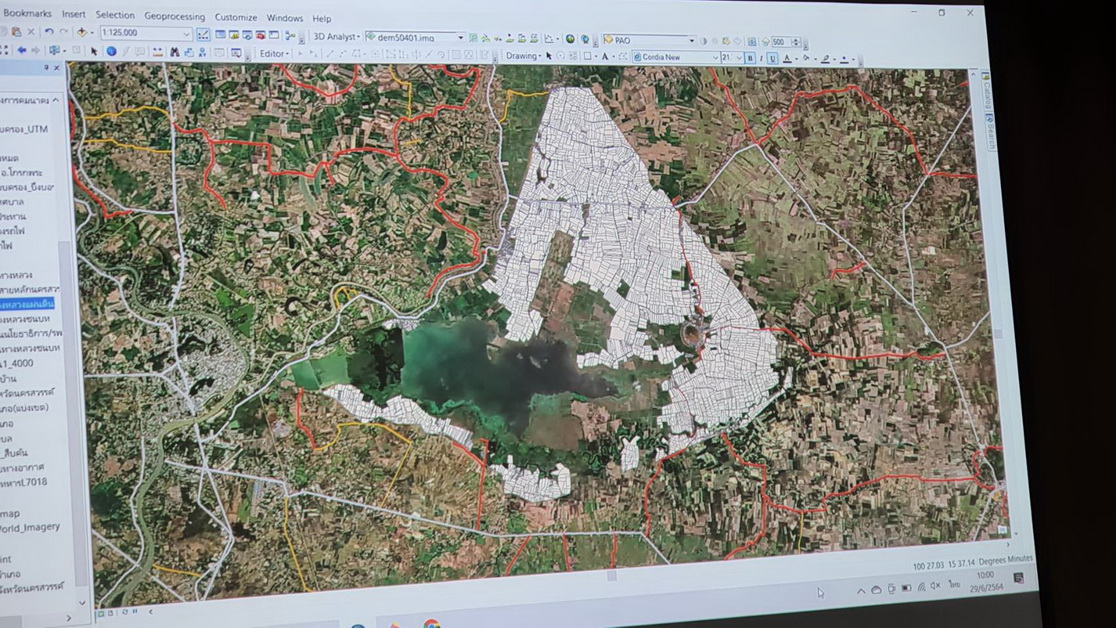Select the Rectangle drawing tool

tap(587, 56)
